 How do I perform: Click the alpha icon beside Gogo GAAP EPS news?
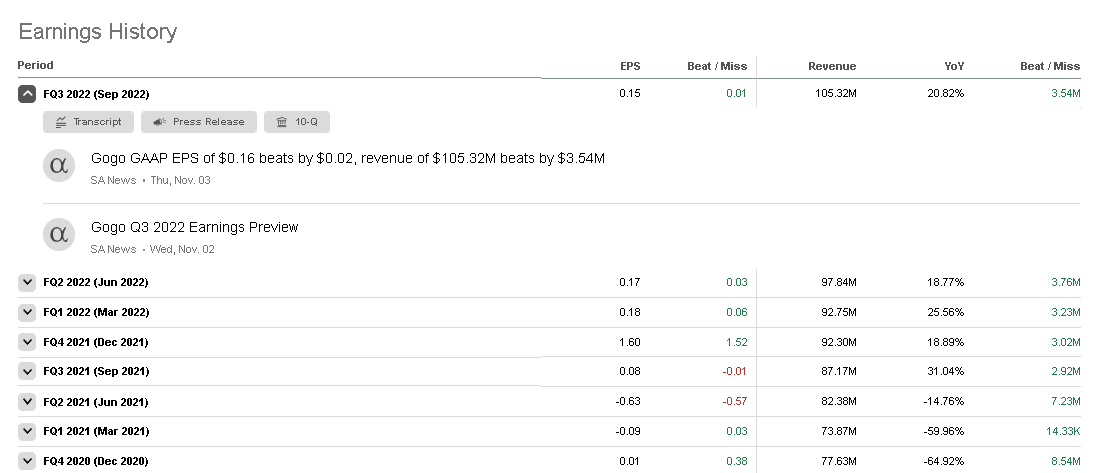point(59,165)
